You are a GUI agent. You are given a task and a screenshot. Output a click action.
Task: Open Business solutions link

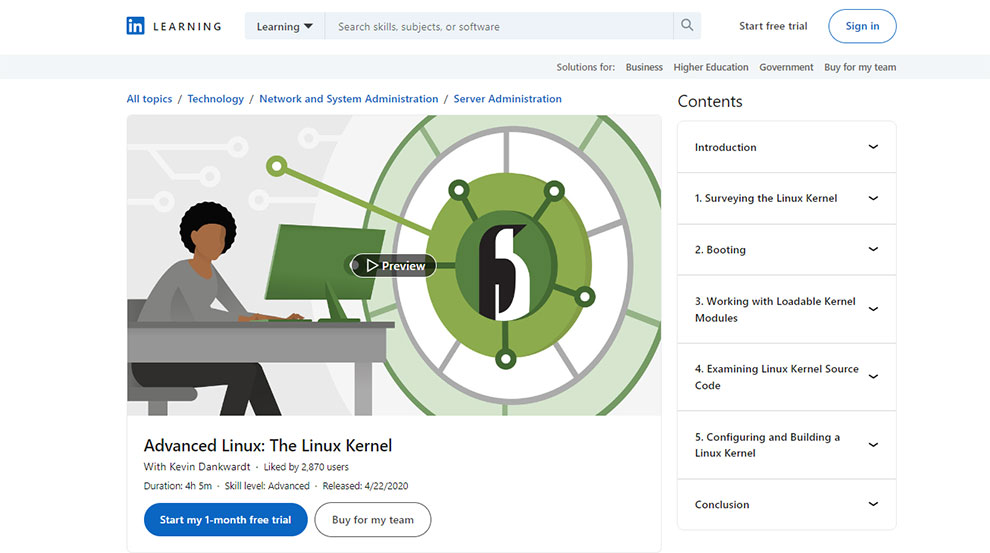(x=644, y=67)
